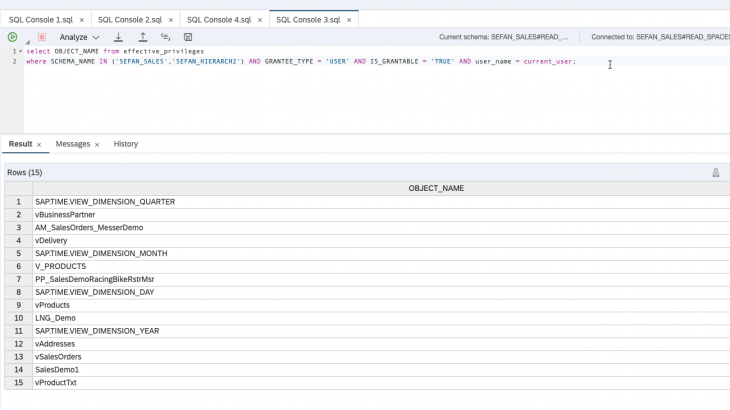Collapse the code fold arrow on line 1
This screenshot has width=730, height=410.
[x=20, y=51]
